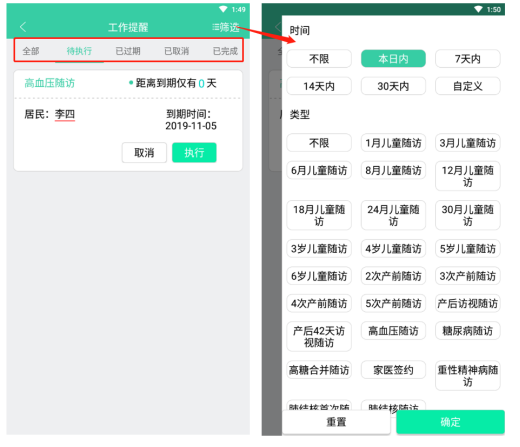Image resolution: width=520 pixels, height=447 pixels.
Task: Select 不限 under 类型
Action: (x=319, y=143)
